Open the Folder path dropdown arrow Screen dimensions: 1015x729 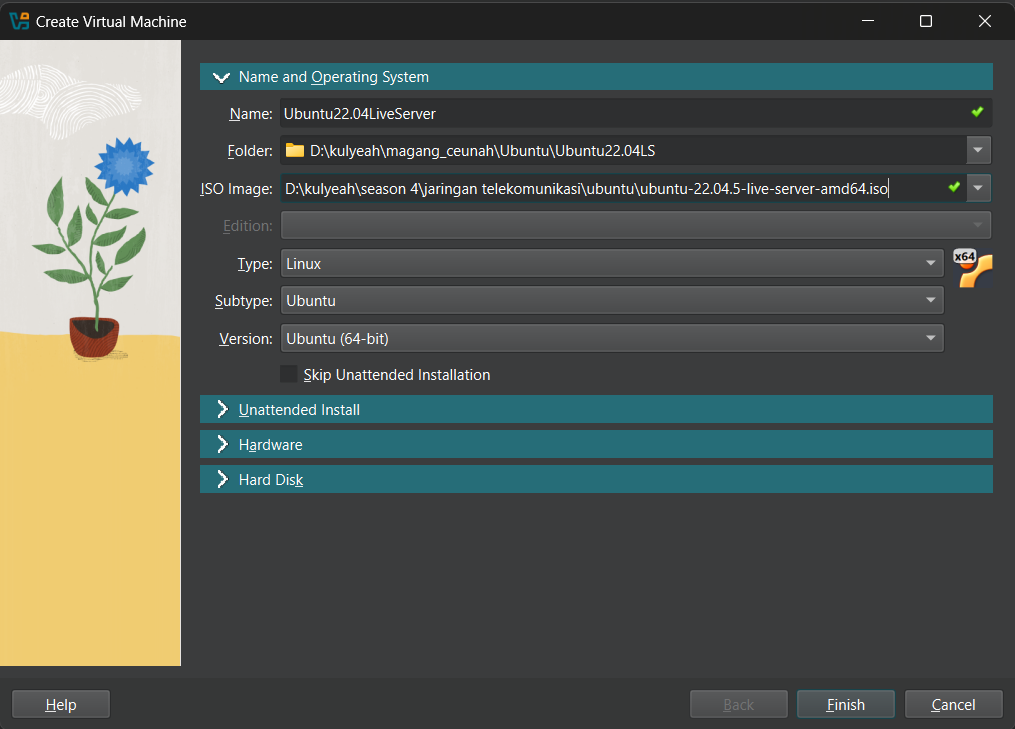[x=978, y=150]
